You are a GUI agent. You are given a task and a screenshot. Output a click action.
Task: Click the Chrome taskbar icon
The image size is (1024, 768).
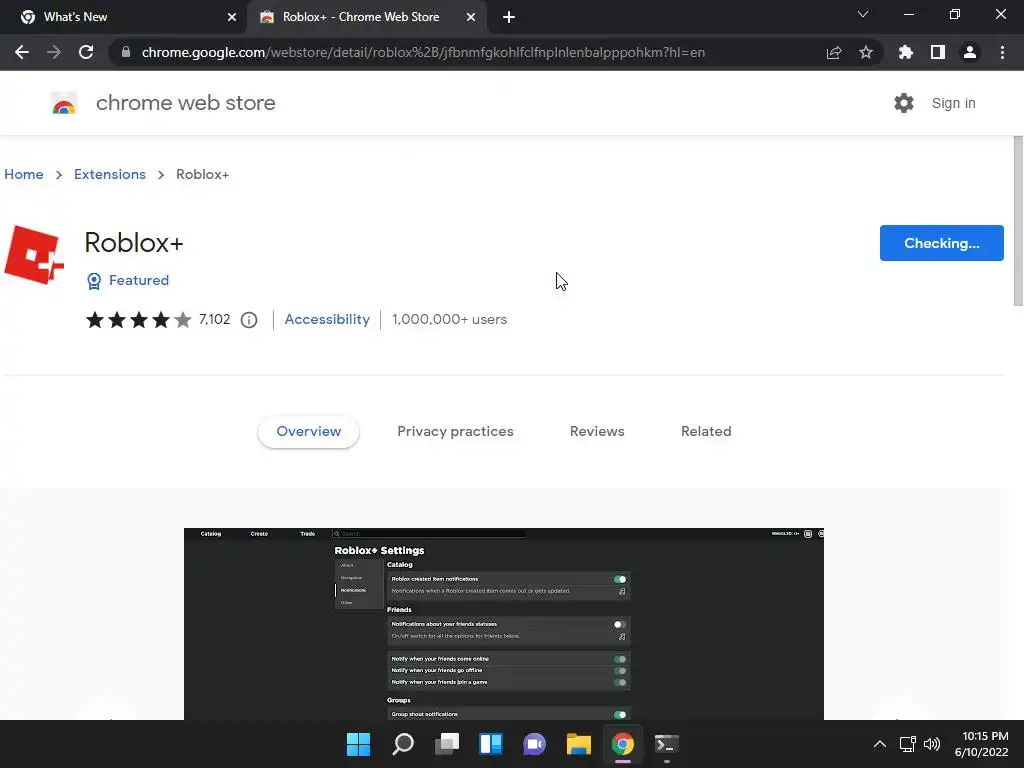pyautogui.click(x=622, y=744)
